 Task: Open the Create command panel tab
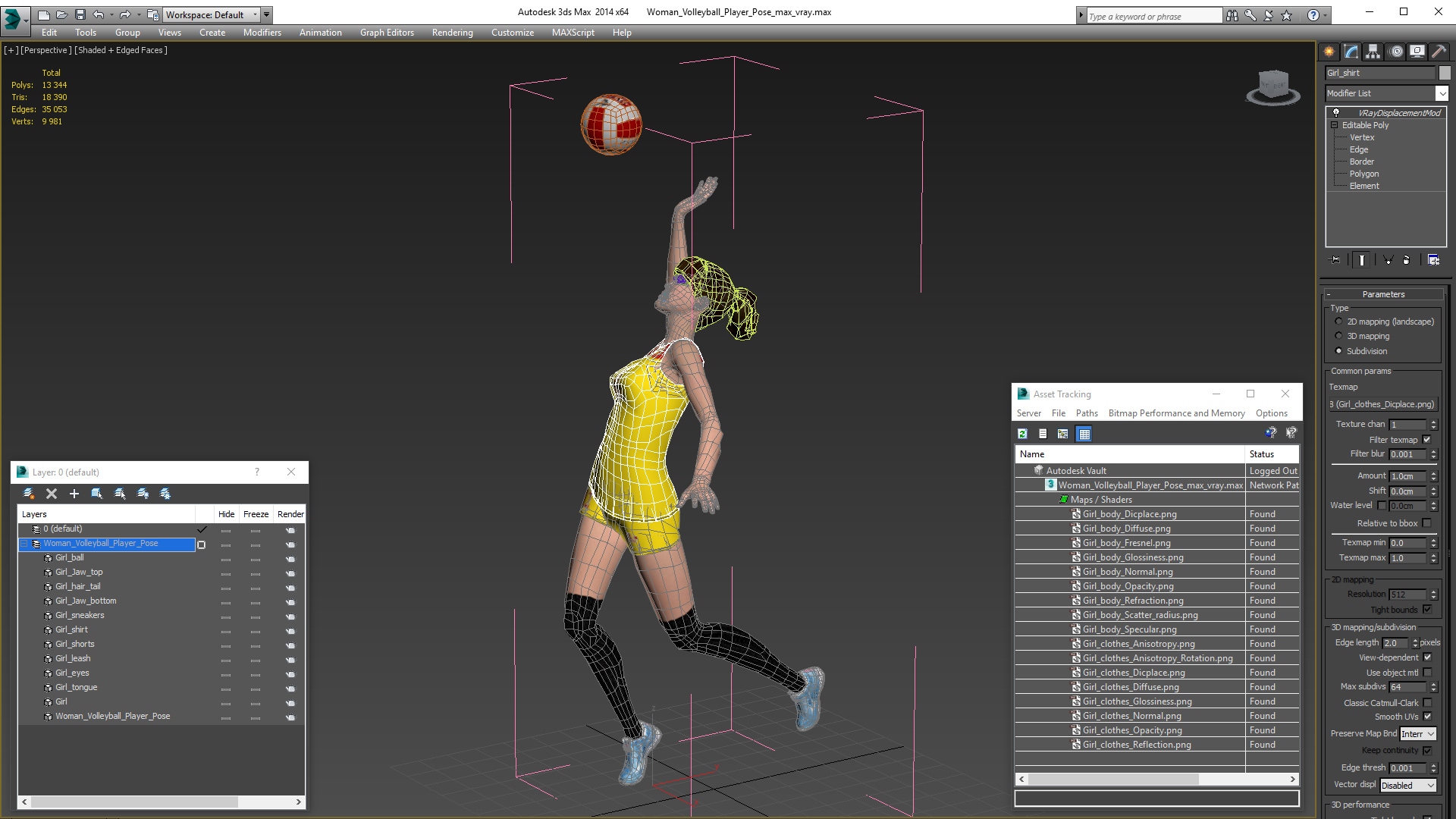1329,52
